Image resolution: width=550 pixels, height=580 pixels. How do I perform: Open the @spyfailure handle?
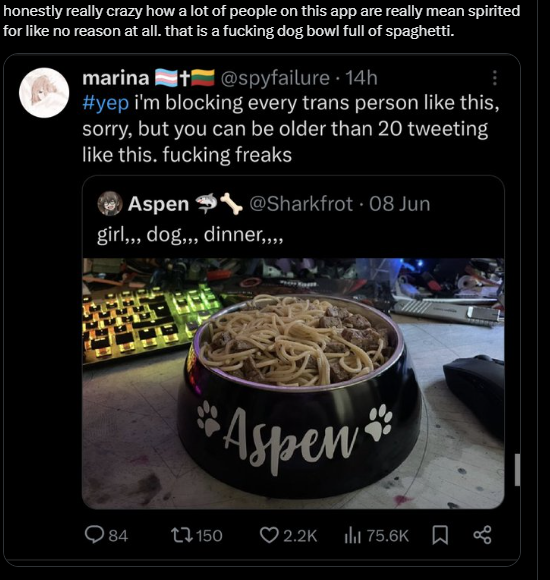pos(275,78)
